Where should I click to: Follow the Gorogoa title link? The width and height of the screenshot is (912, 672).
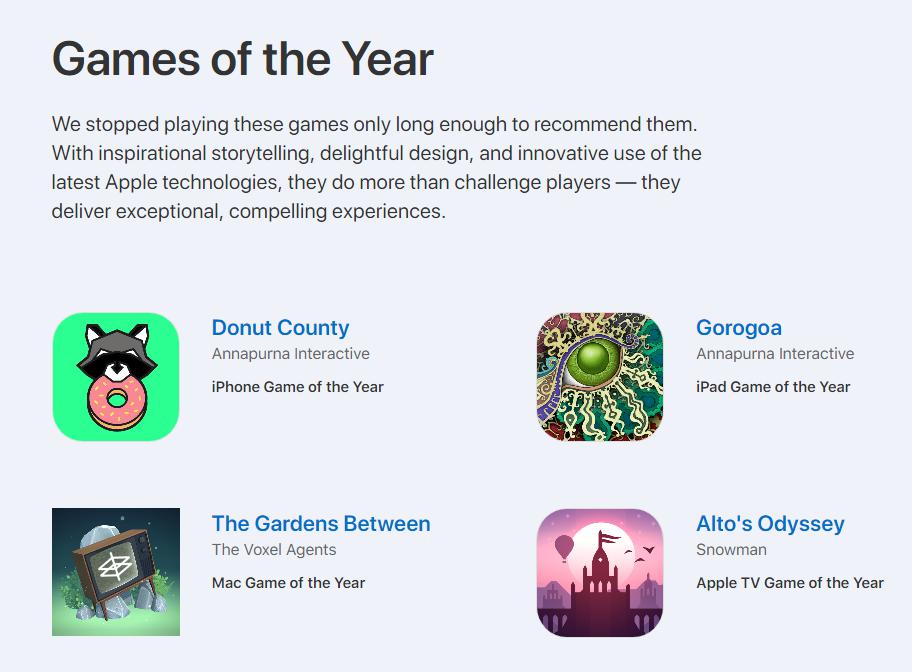coord(739,328)
